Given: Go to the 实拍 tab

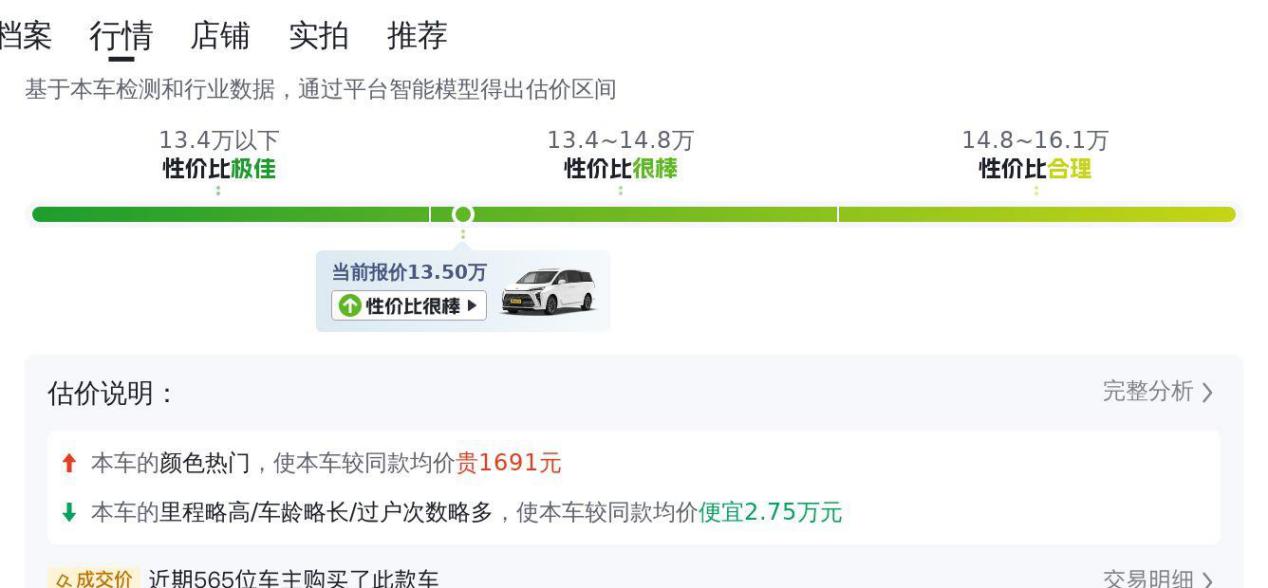Looking at the screenshot, I should coord(319,36).
